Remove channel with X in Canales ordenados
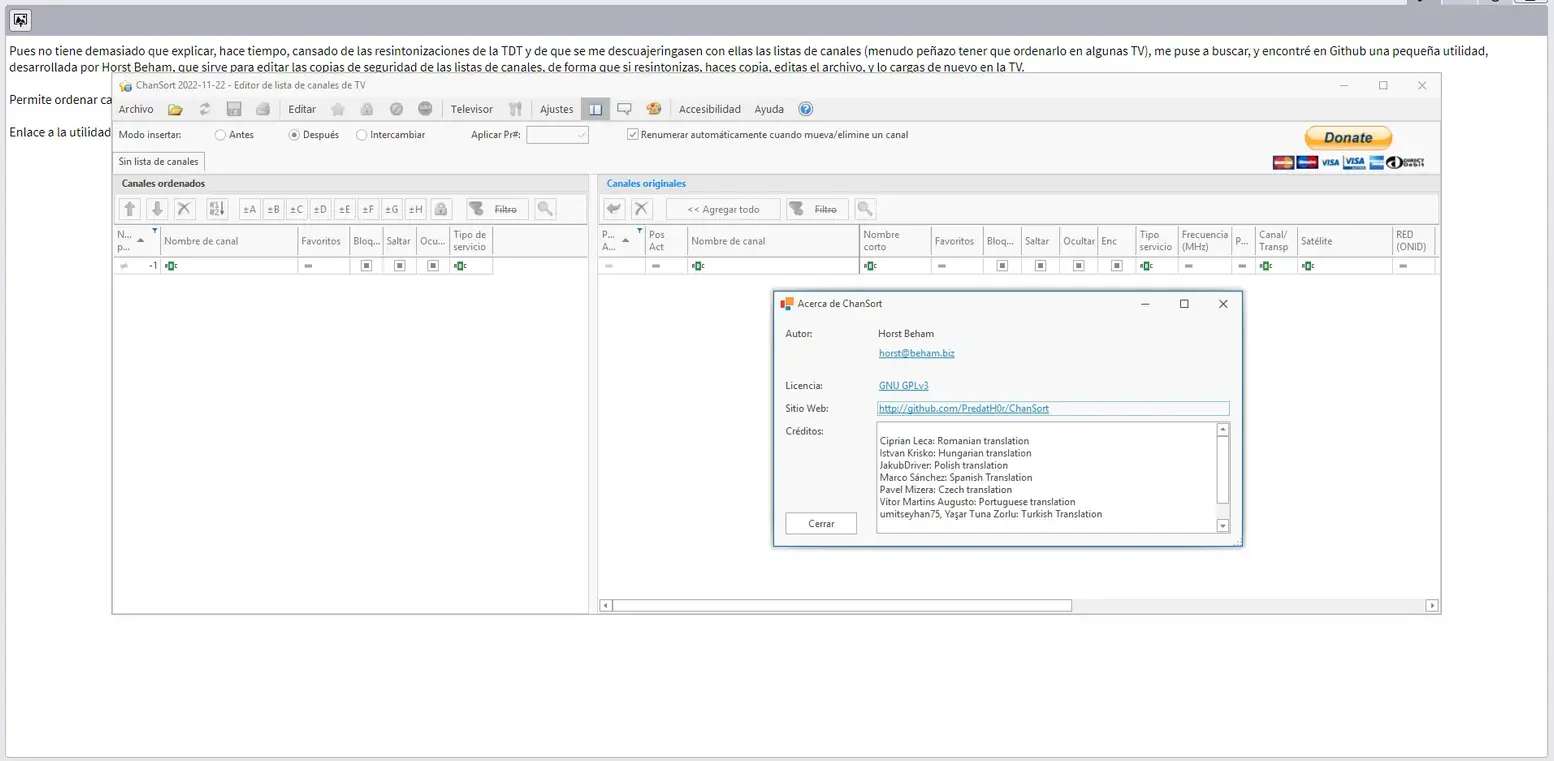The height and width of the screenshot is (761, 1554). point(184,209)
